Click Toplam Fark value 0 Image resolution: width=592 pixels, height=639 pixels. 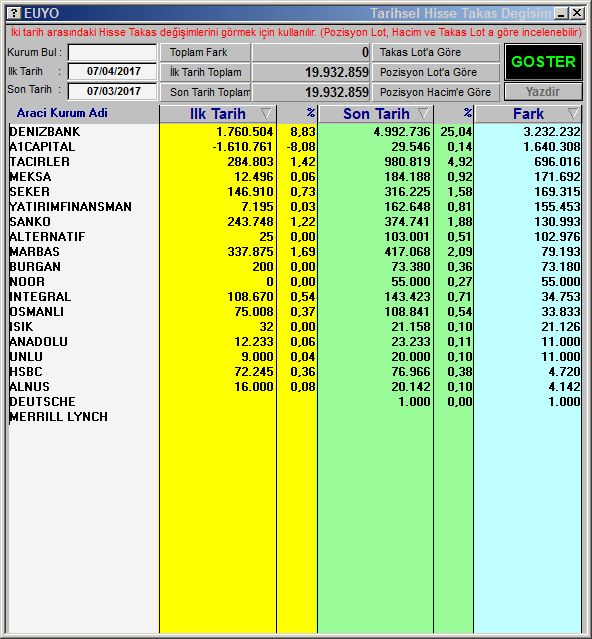click(x=365, y=53)
